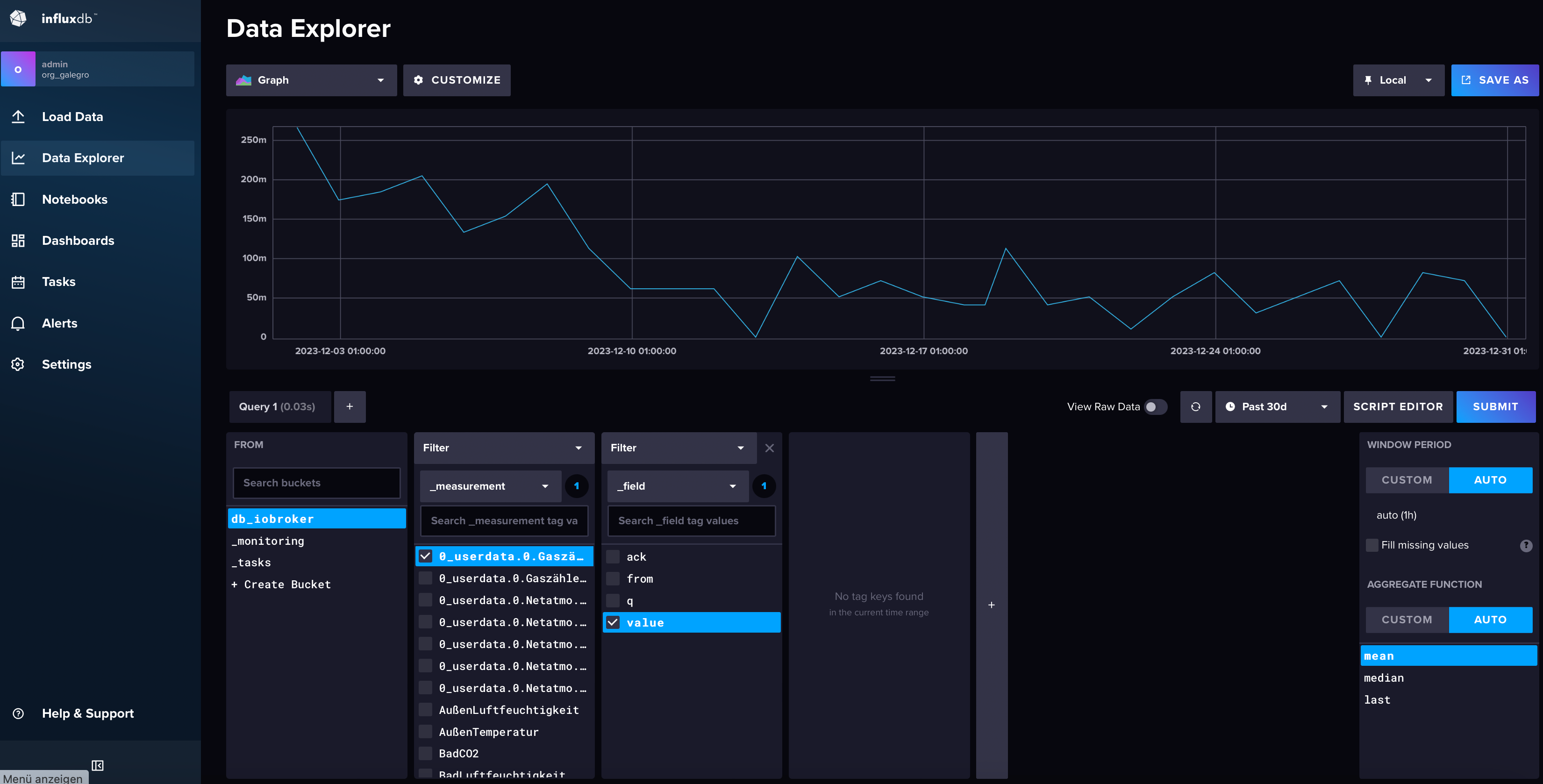Click the refresh query icon

pos(1196,406)
